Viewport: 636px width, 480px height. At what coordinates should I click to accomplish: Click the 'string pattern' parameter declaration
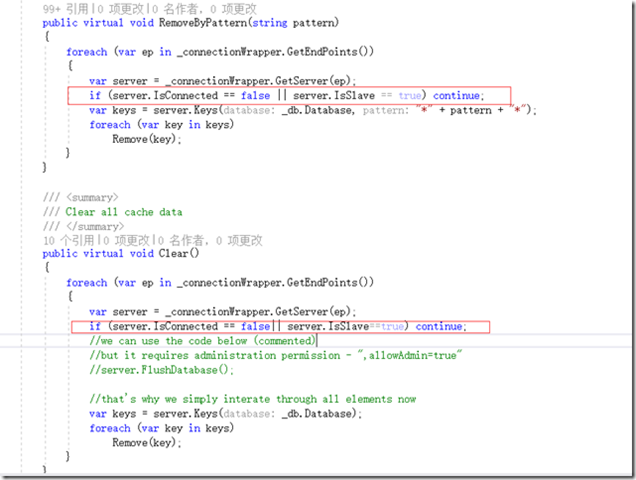tap(294, 23)
